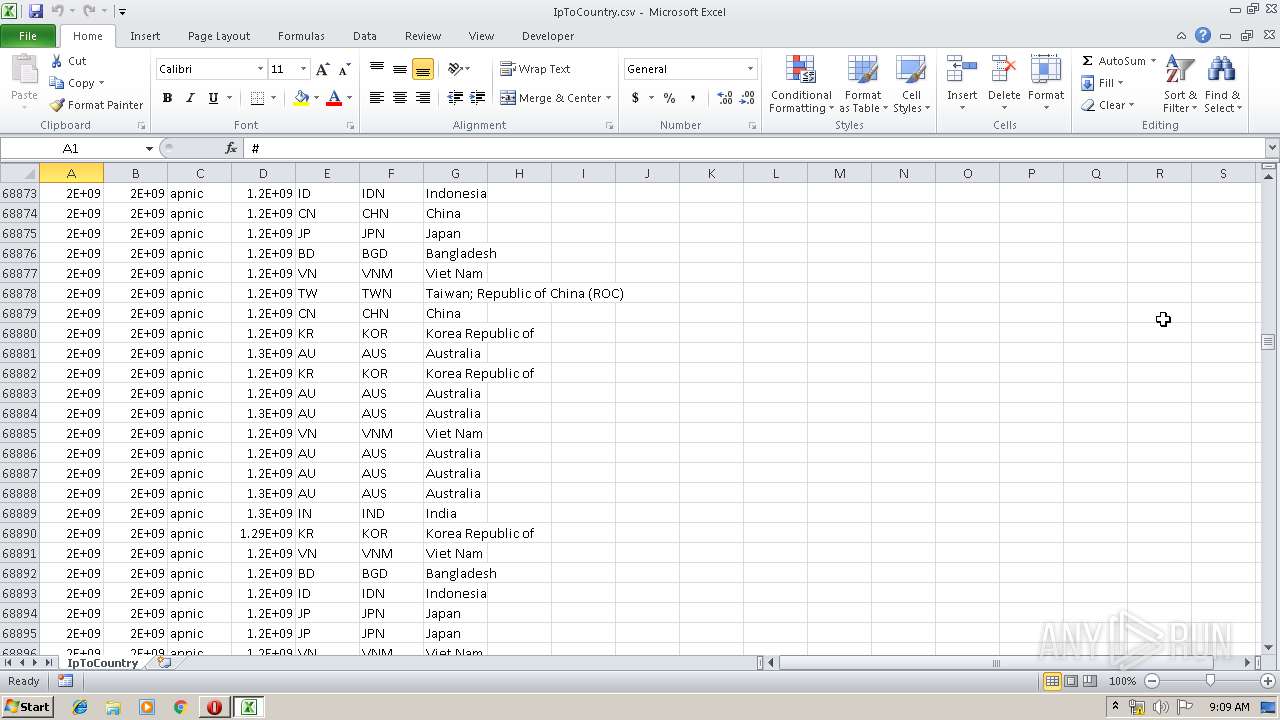Viewport: 1280px width, 720px height.
Task: Click the Fill Color bucket swatch
Action: pos(301,98)
